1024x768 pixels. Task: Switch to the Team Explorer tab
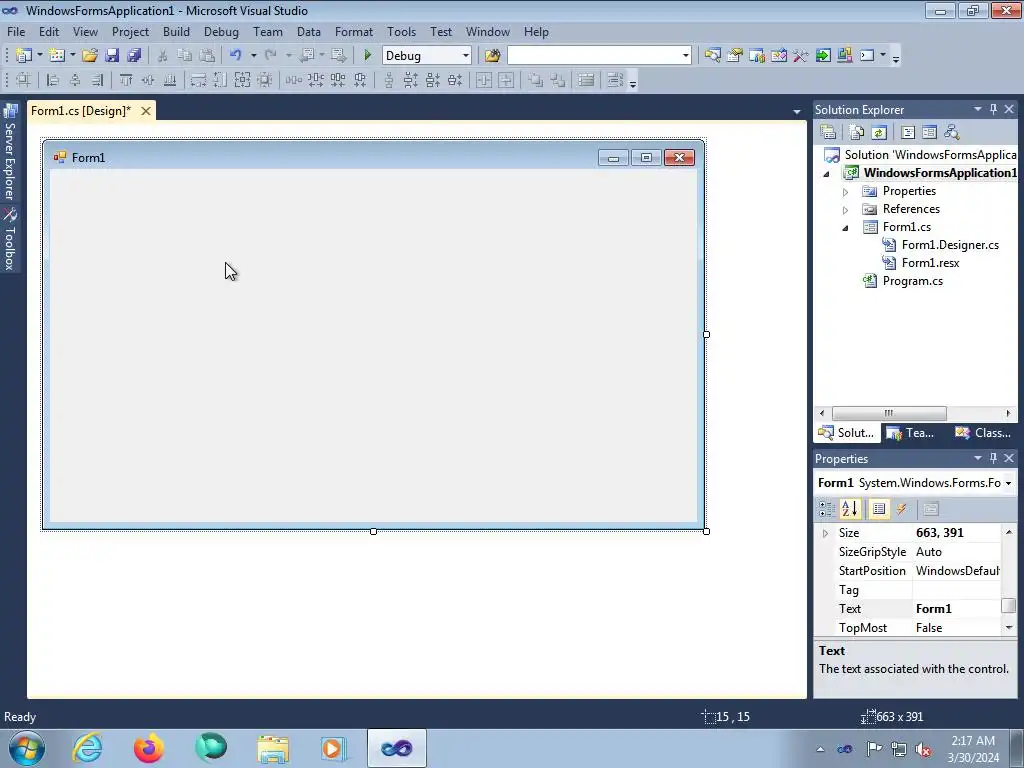coord(910,432)
